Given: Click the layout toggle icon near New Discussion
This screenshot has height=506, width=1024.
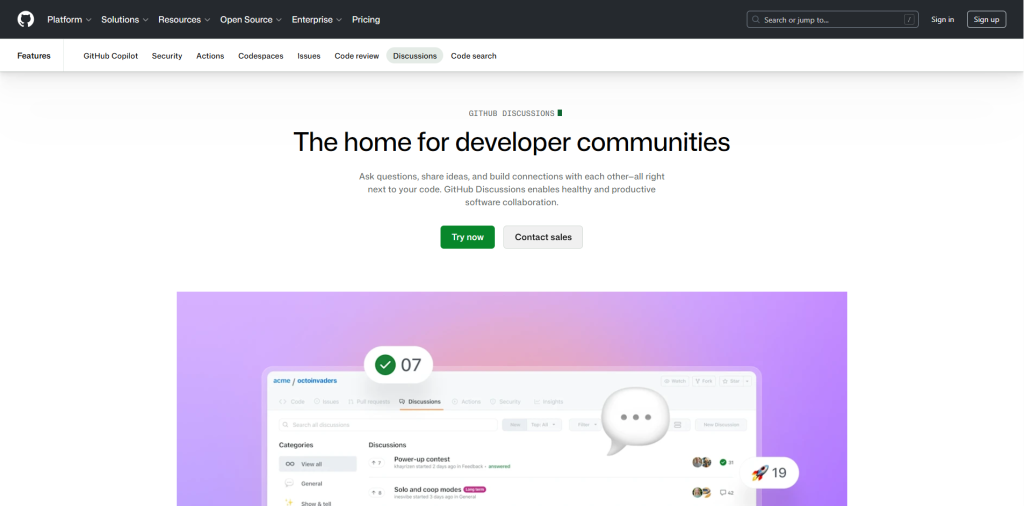Looking at the screenshot, I should tap(677, 424).
